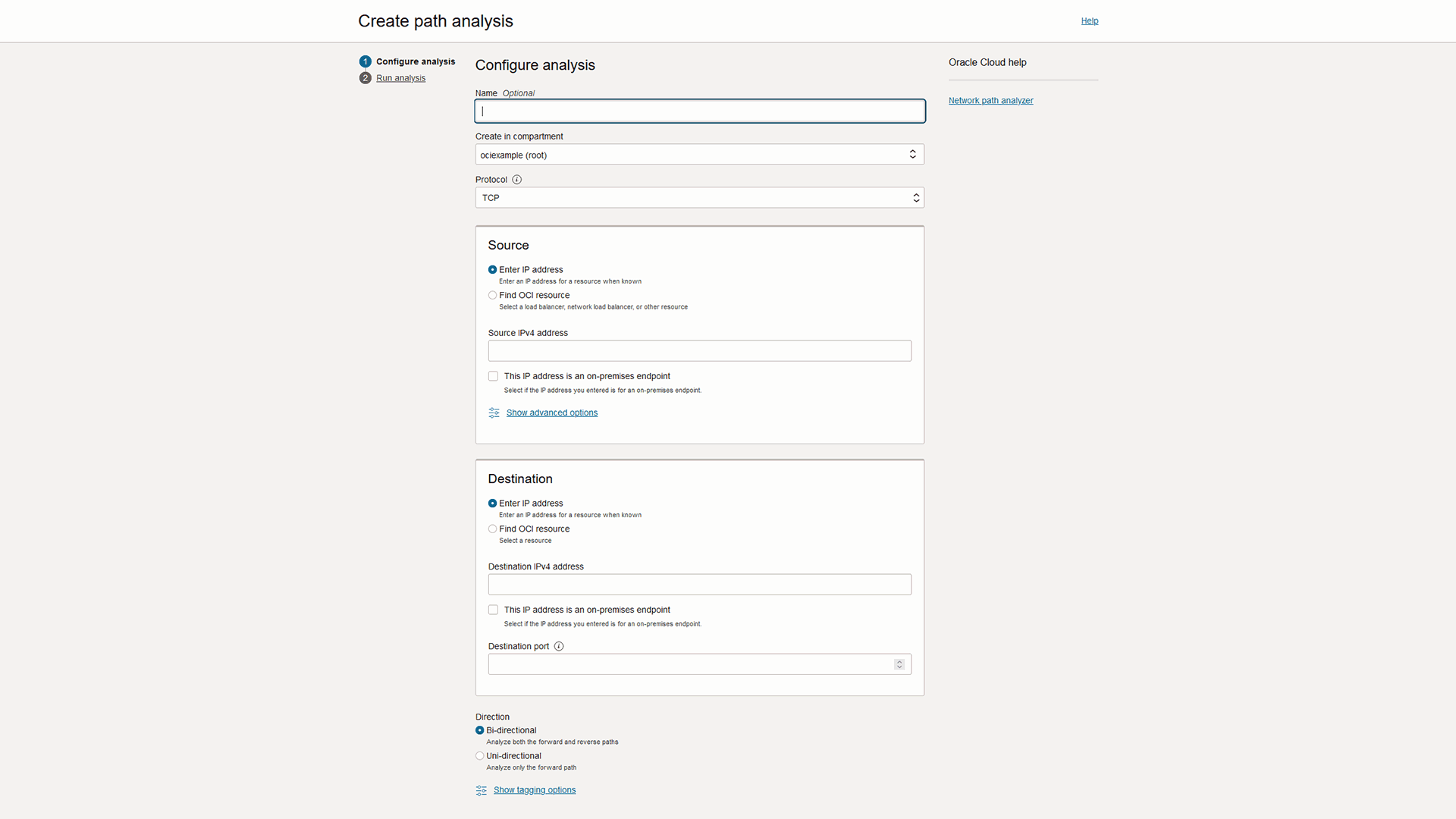Click the Destination port info icon
This screenshot has width=1456, height=819.
coord(559,646)
